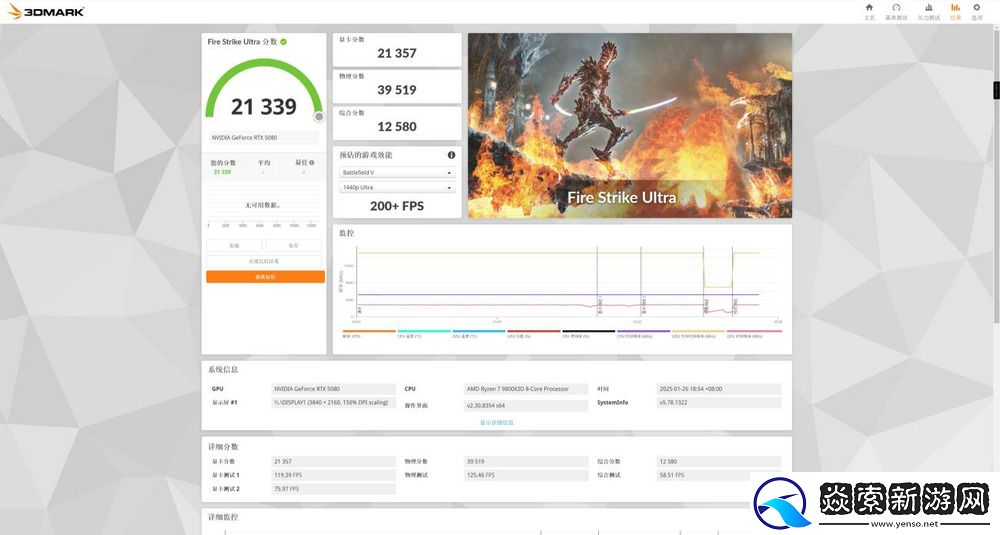Open the 1440p Ultra resolution dropdown

coord(397,188)
